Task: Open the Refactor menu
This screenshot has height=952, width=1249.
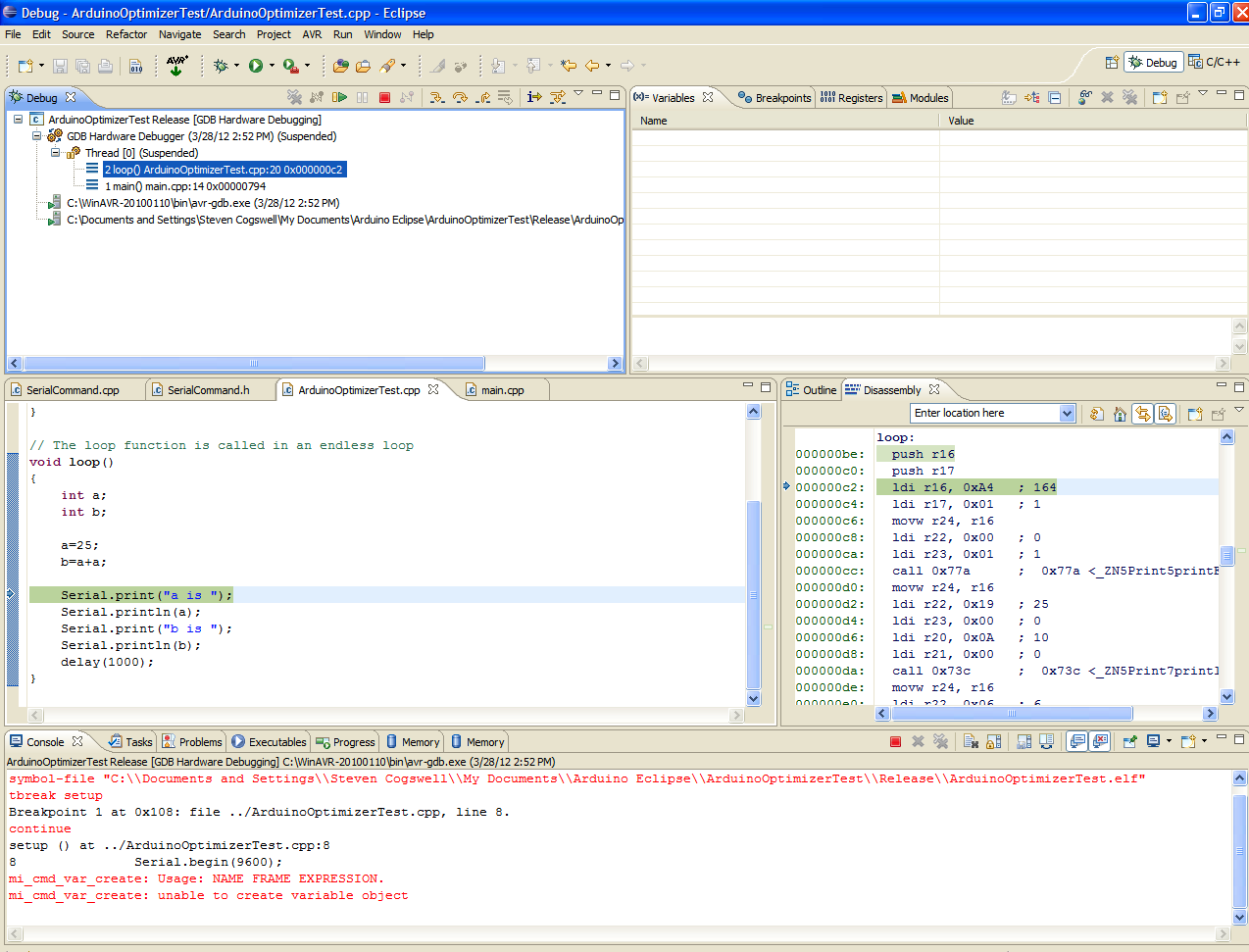Action: [x=126, y=34]
